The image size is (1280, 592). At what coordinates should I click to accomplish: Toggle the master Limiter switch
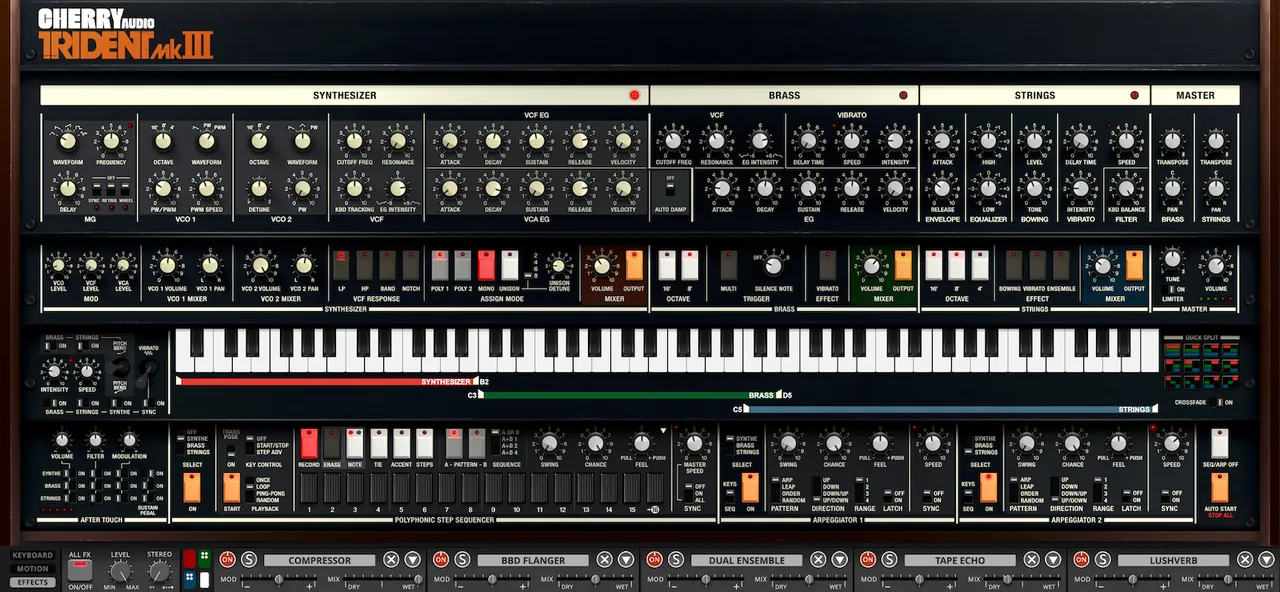click(1170, 289)
